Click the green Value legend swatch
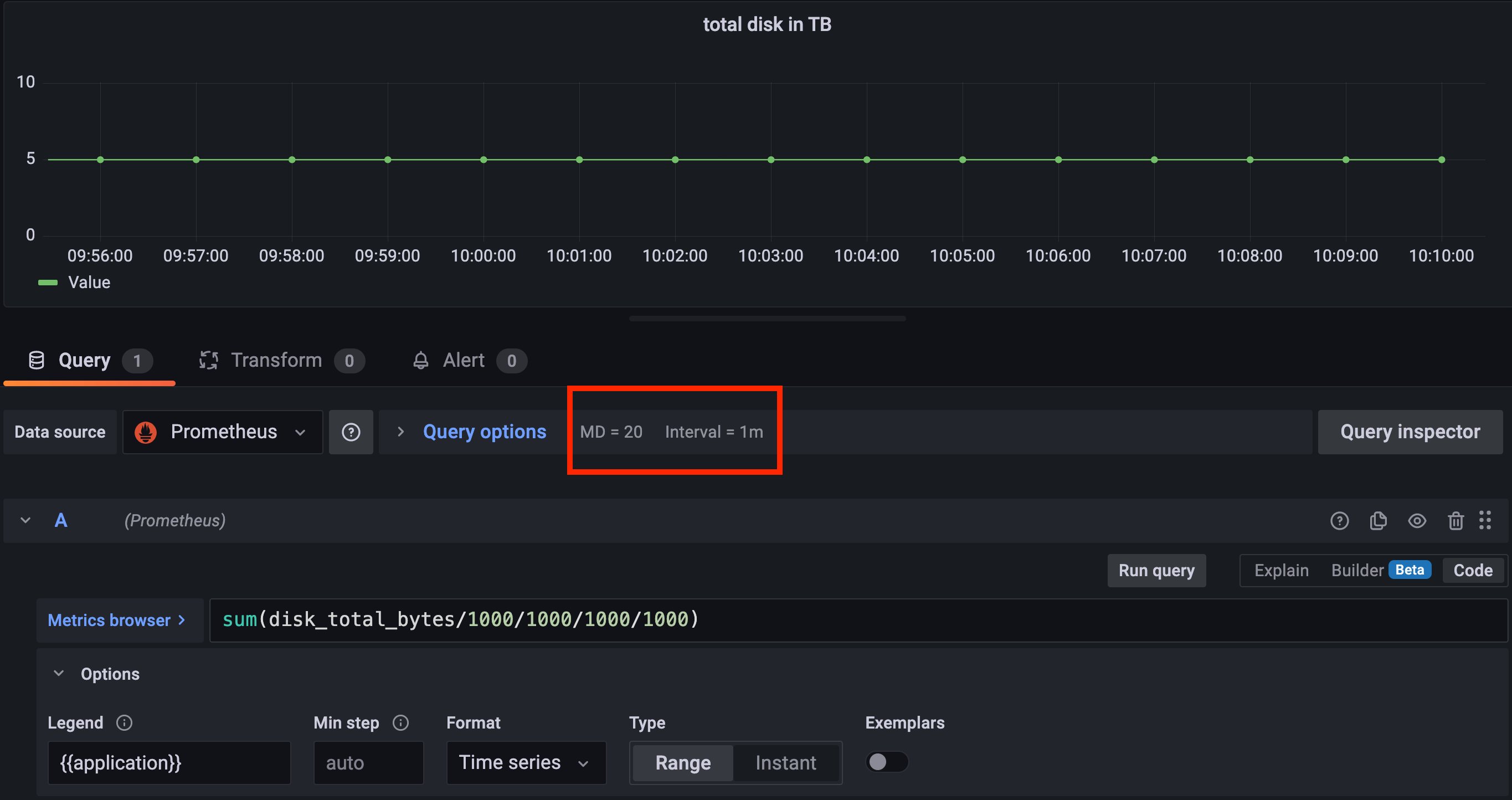Screen dimensions: 1512x800 pos(48,283)
